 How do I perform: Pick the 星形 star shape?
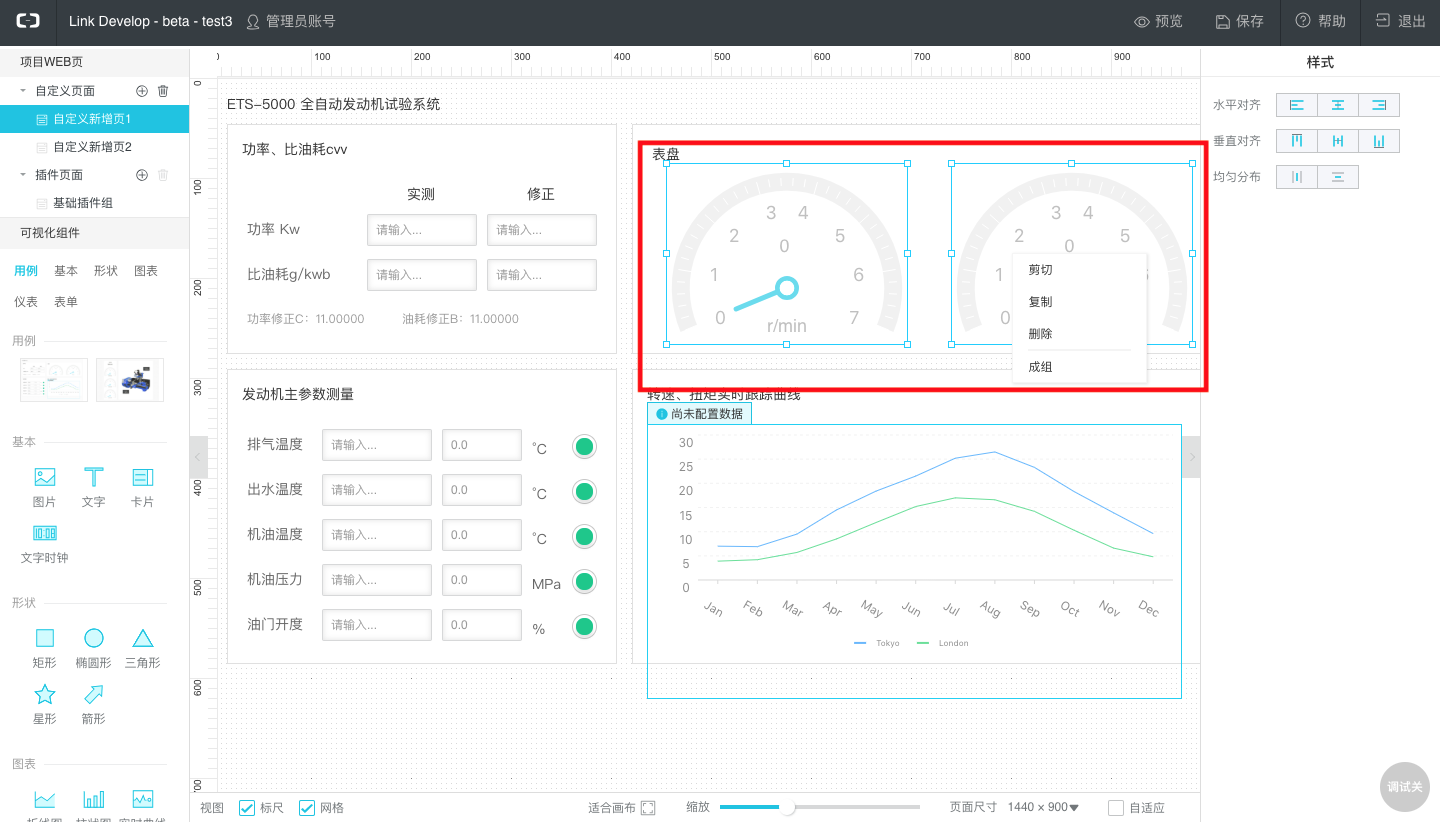tap(45, 704)
